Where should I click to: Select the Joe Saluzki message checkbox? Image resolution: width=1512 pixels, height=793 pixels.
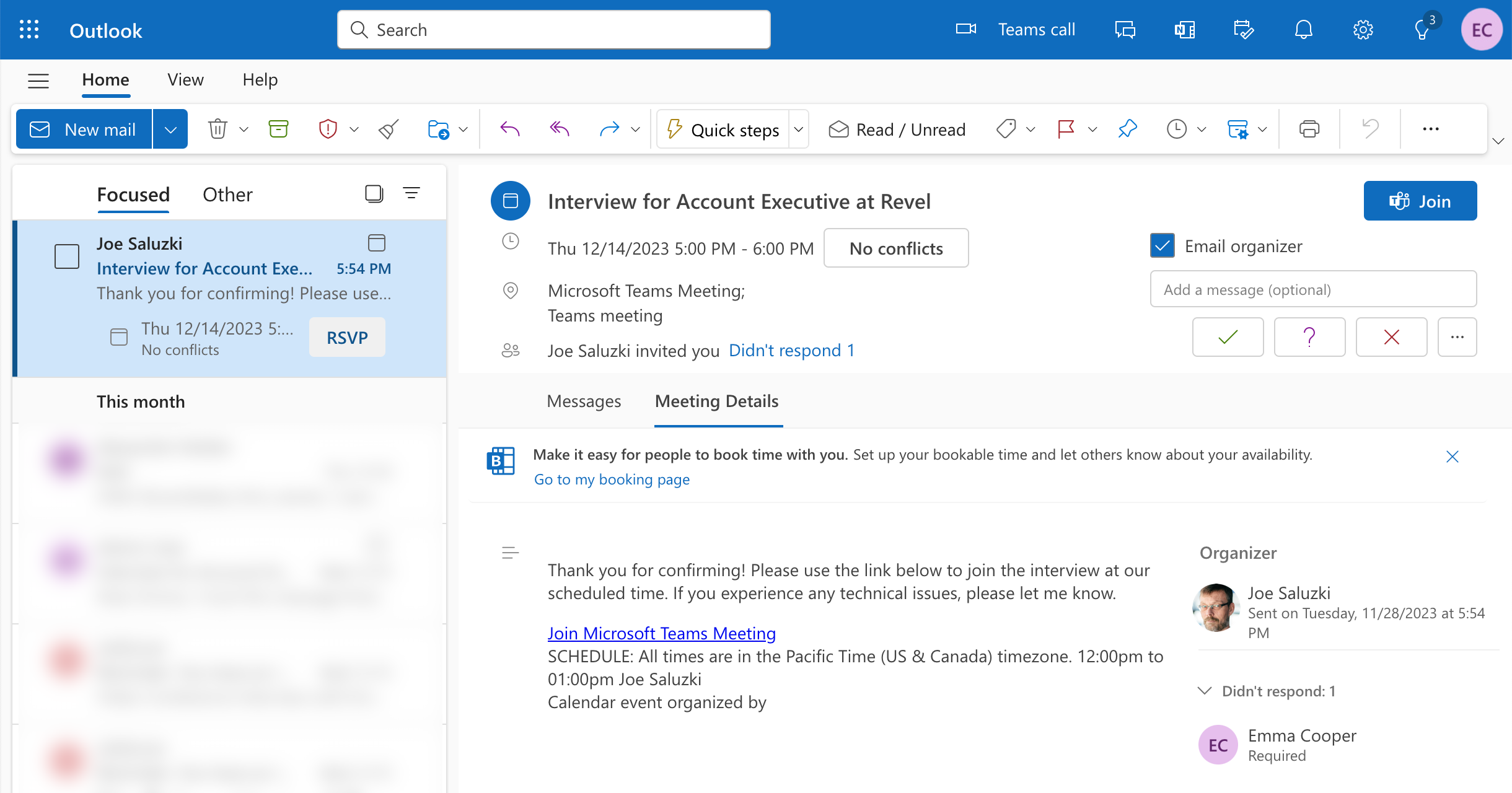tap(67, 256)
